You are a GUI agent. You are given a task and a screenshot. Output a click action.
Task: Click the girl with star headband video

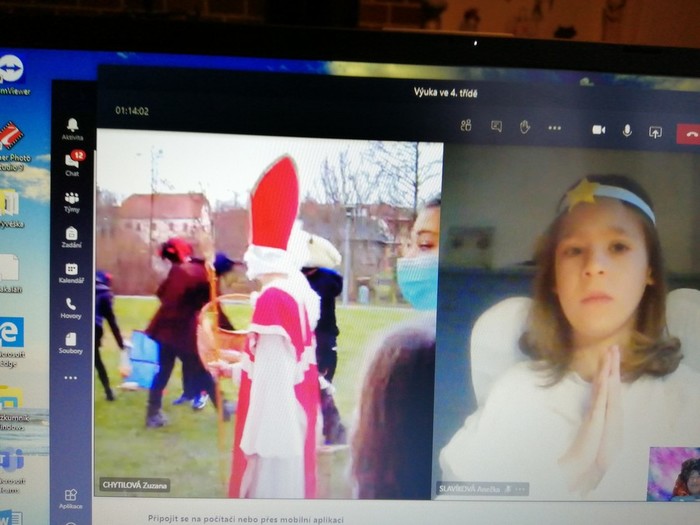pos(568,321)
